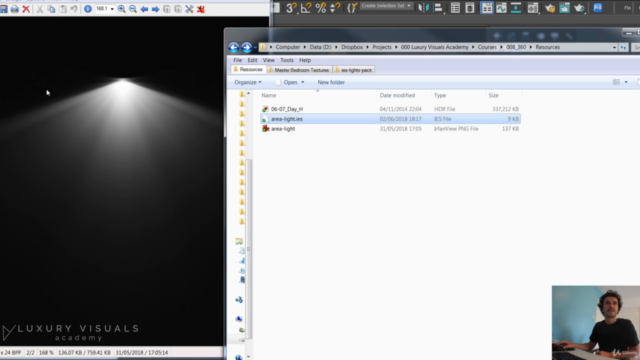Sort files by Date modified column
The height and width of the screenshot is (360, 640).
click(x=397, y=96)
